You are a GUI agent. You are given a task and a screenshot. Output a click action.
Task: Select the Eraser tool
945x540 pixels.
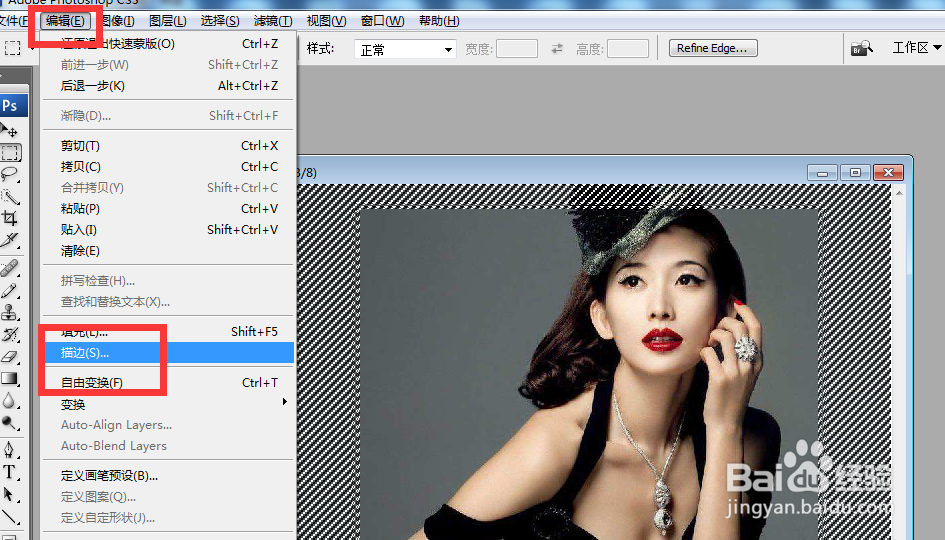pos(10,356)
